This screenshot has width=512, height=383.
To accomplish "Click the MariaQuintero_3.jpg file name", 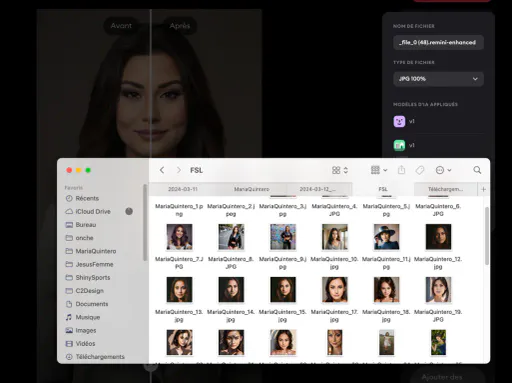I will [283, 210].
